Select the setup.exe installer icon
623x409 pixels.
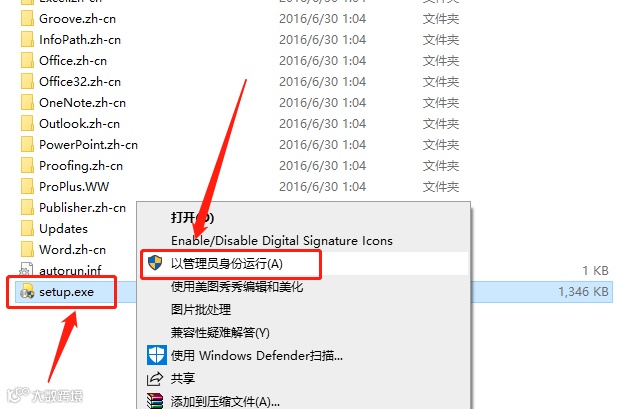pos(27,292)
